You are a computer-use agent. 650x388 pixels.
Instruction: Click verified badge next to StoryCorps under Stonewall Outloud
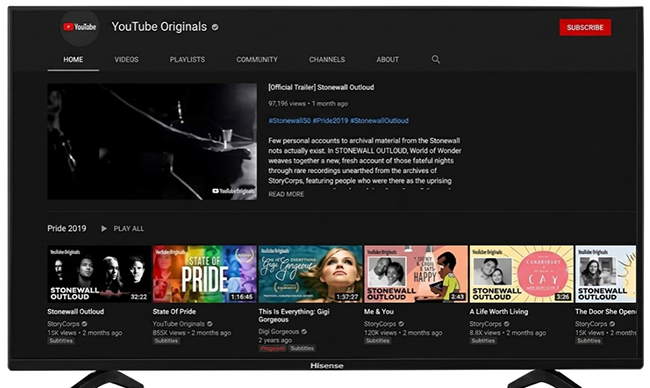pyautogui.click(x=85, y=324)
